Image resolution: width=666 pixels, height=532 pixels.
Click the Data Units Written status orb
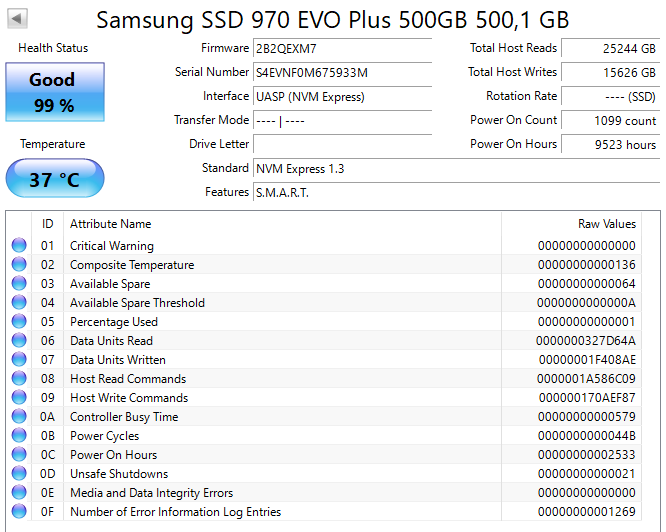click(x=19, y=360)
